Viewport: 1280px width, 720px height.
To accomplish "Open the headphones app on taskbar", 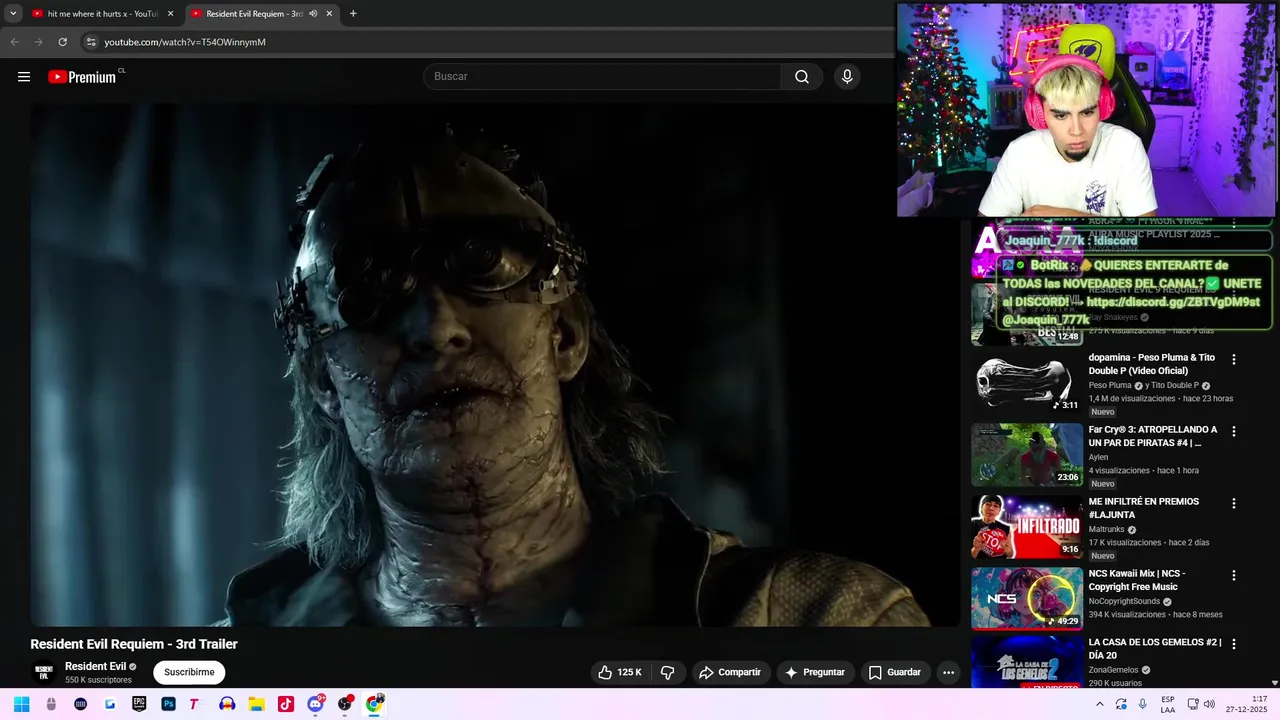I will click(x=227, y=704).
